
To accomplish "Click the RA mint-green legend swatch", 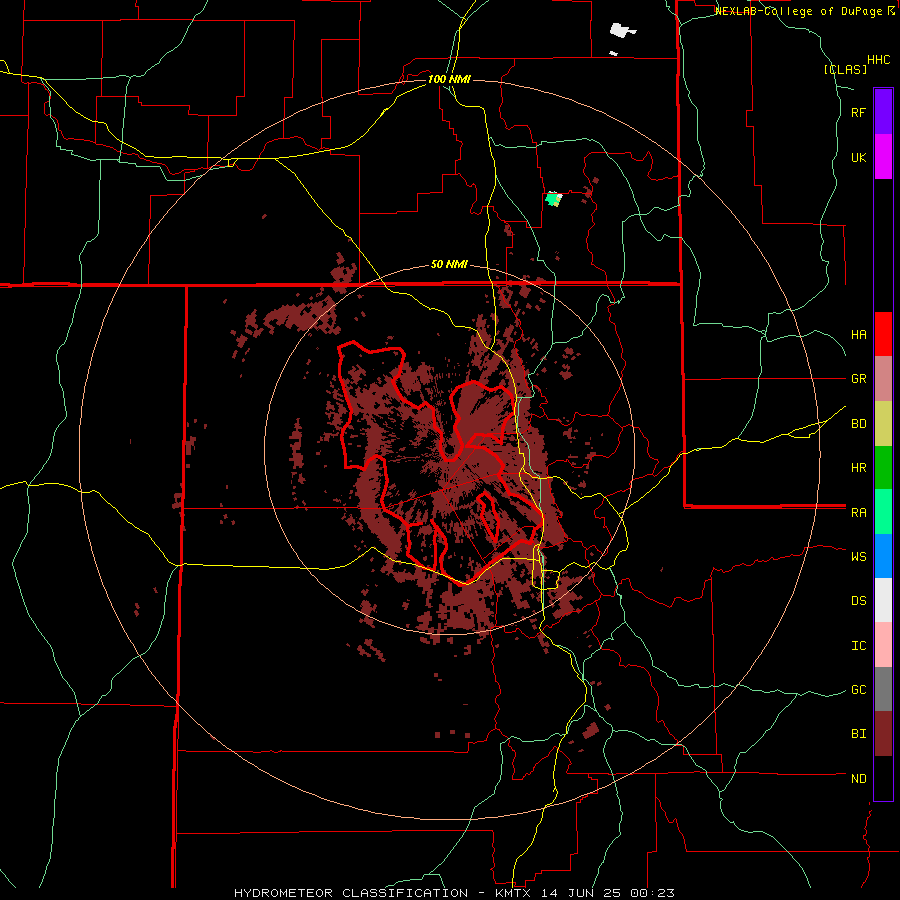I will pyautogui.click(x=883, y=512).
